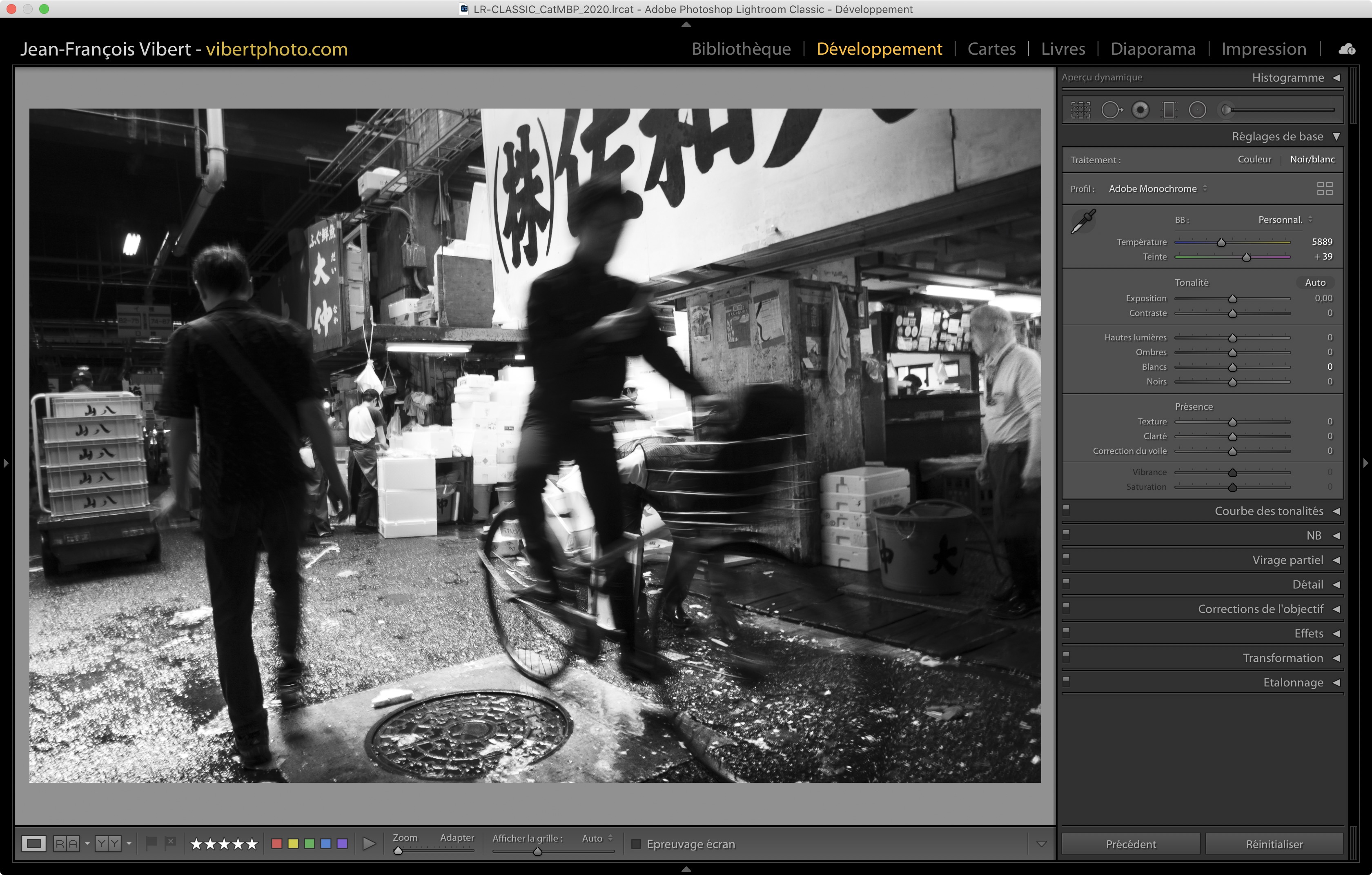The image size is (1372, 875).
Task: Pick the white balance eyedropper
Action: pos(1083,222)
